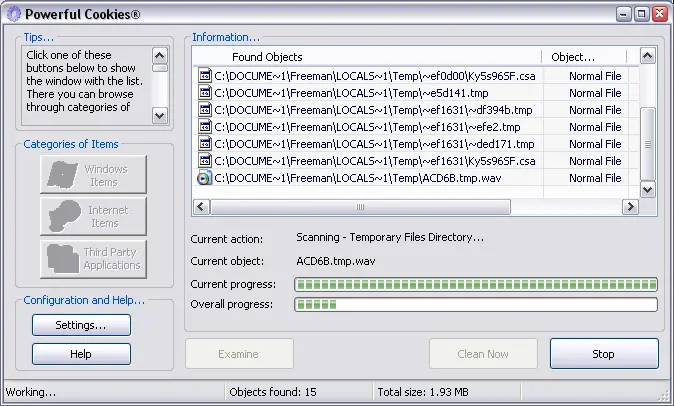Click media icon of ACD6B.tmp.wav row
The image size is (674, 406).
tap(205, 178)
